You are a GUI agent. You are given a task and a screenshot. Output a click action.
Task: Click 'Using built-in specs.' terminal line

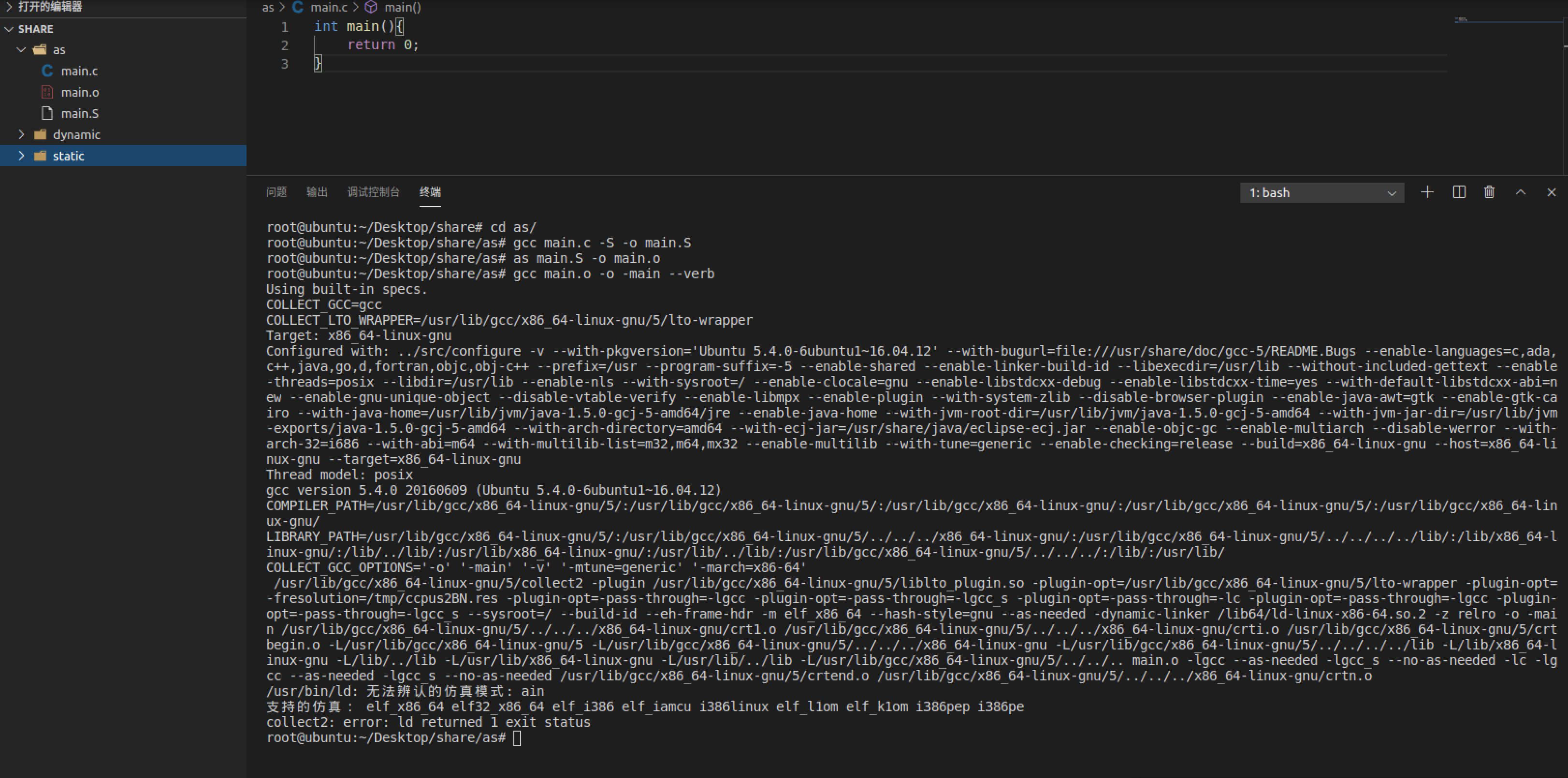click(x=347, y=289)
